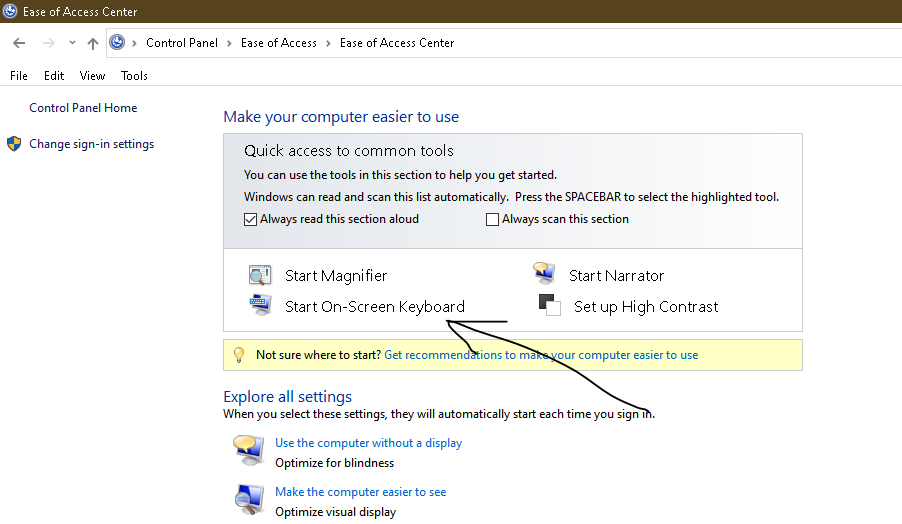Click the Optimize visual display text
Image resolution: width=902 pixels, height=524 pixels.
click(335, 512)
